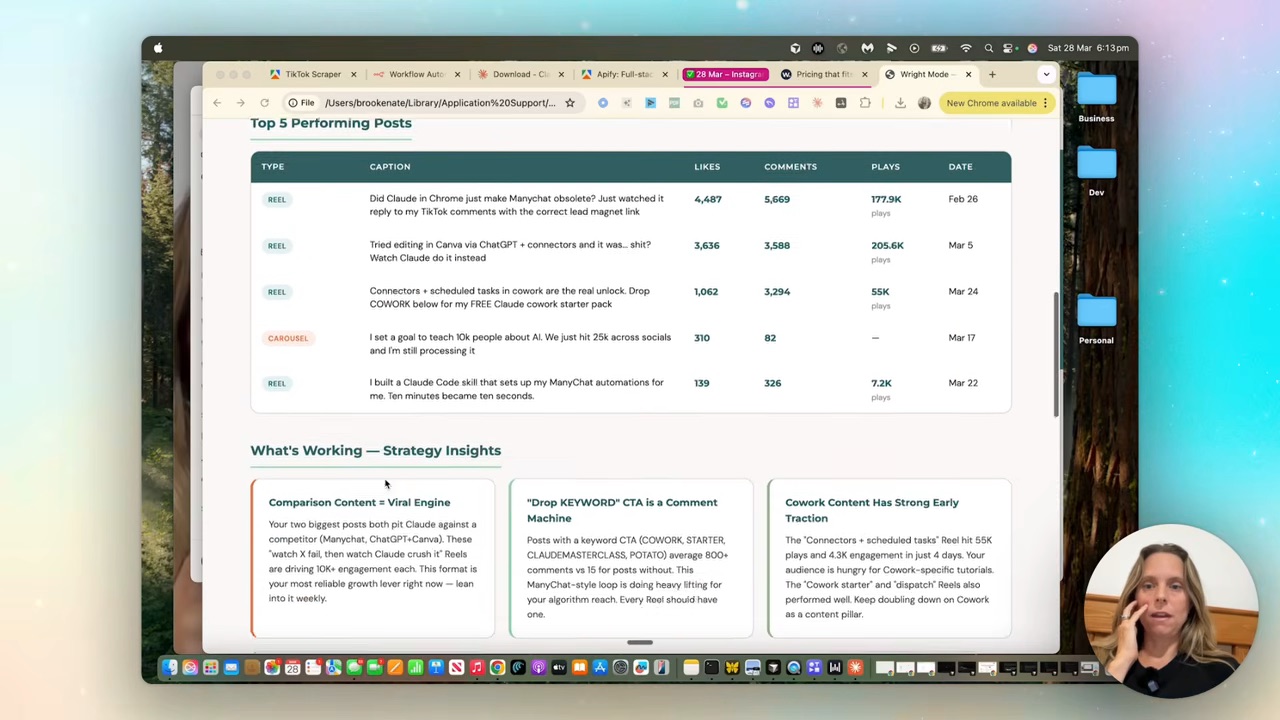Expand the Chrome tab search dropdown
1280x720 pixels.
[1046, 74]
